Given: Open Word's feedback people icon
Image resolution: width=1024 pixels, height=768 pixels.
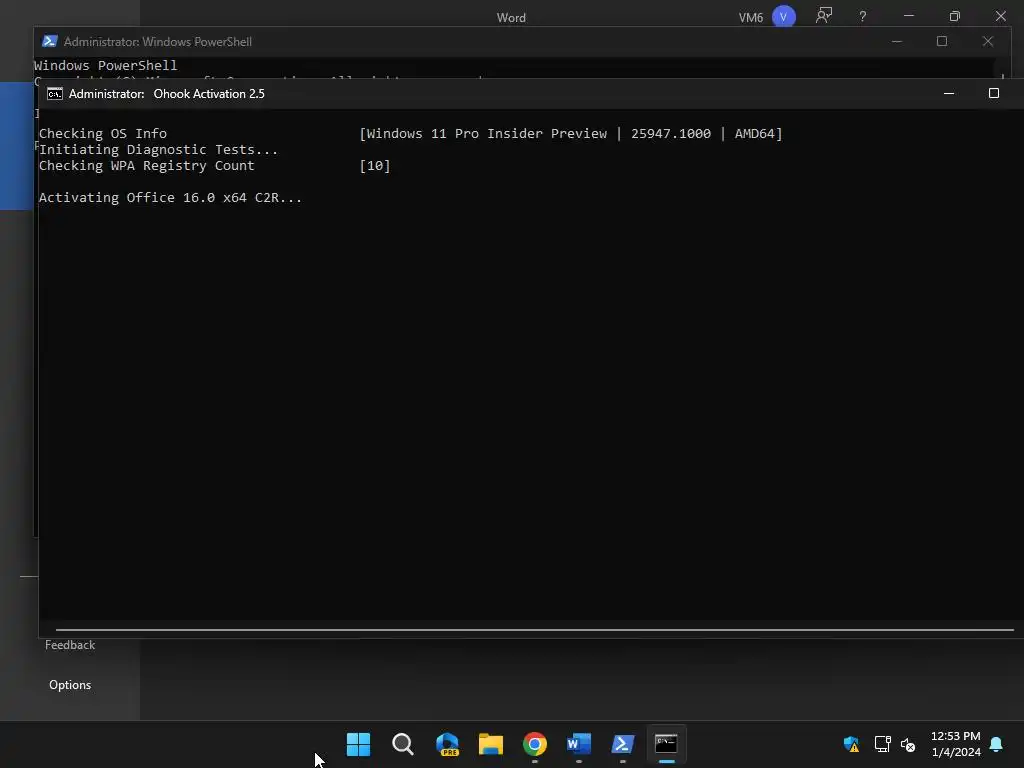Looking at the screenshot, I should click(x=824, y=16).
